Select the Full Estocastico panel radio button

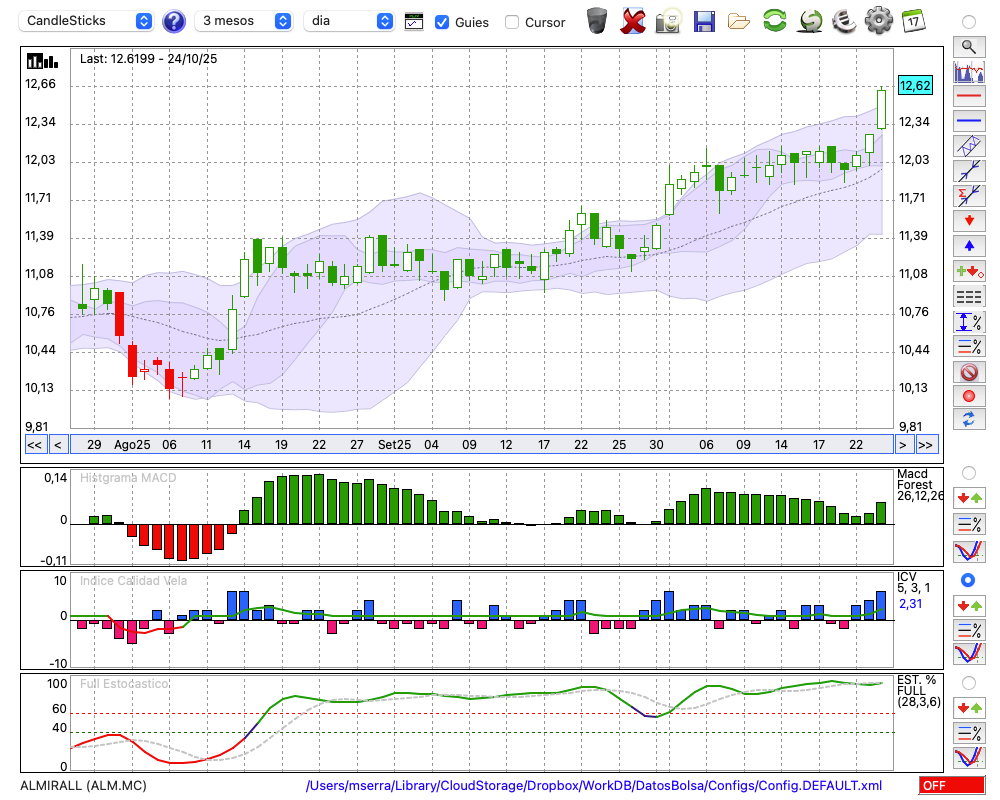click(x=969, y=683)
